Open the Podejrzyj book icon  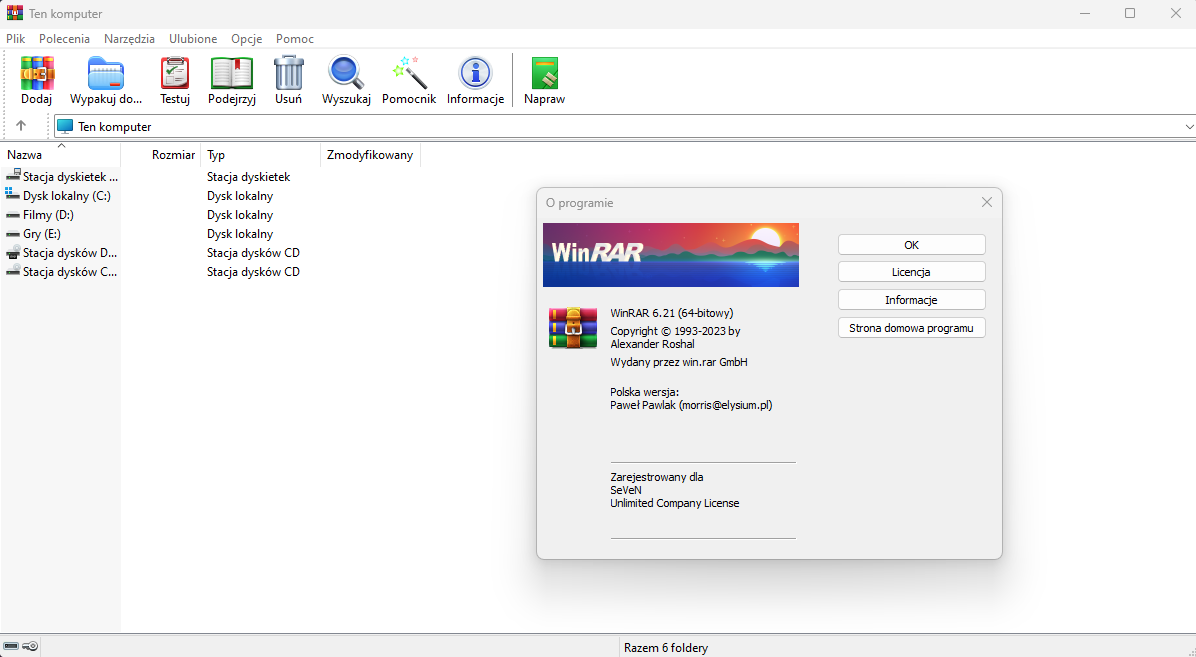[x=231, y=73]
